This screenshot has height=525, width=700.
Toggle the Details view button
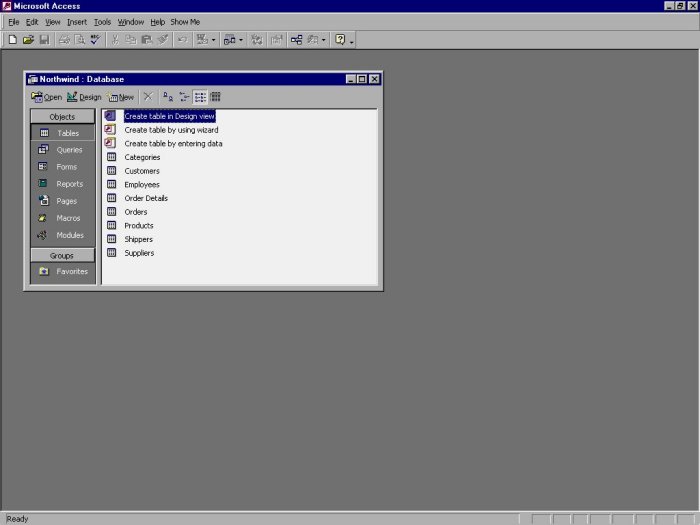[215, 97]
